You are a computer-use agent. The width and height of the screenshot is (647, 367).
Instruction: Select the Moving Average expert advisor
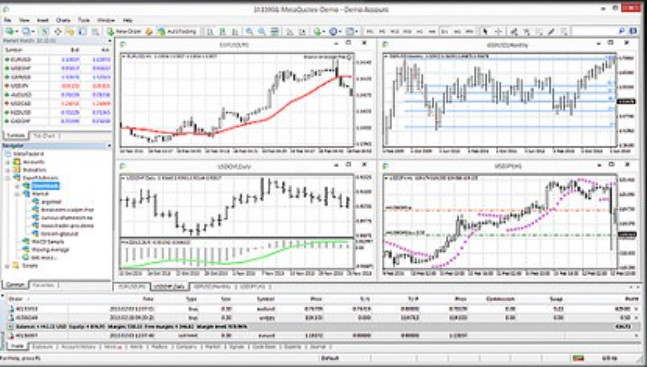(51, 250)
